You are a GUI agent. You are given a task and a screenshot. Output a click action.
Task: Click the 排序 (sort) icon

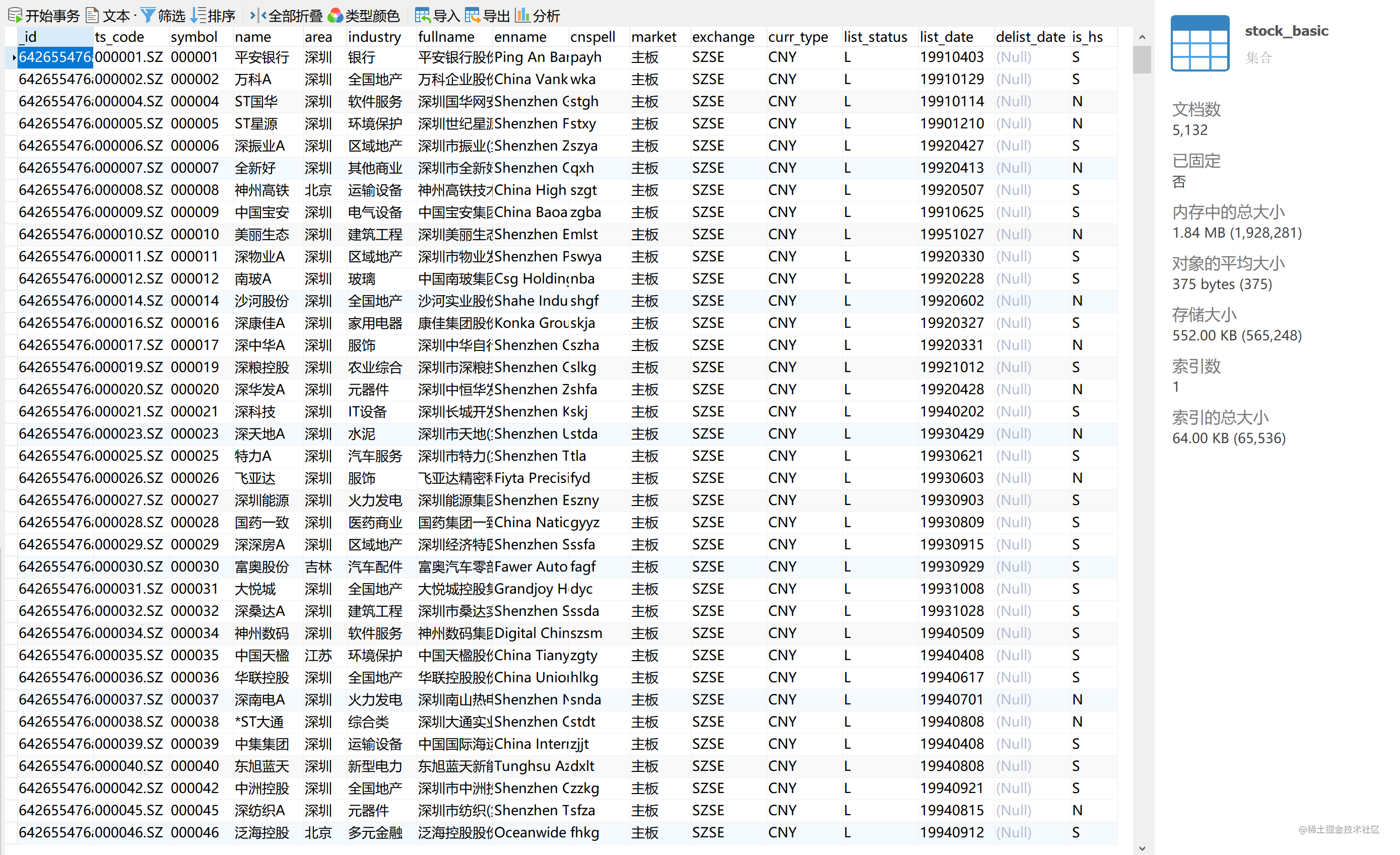pyautogui.click(x=197, y=15)
